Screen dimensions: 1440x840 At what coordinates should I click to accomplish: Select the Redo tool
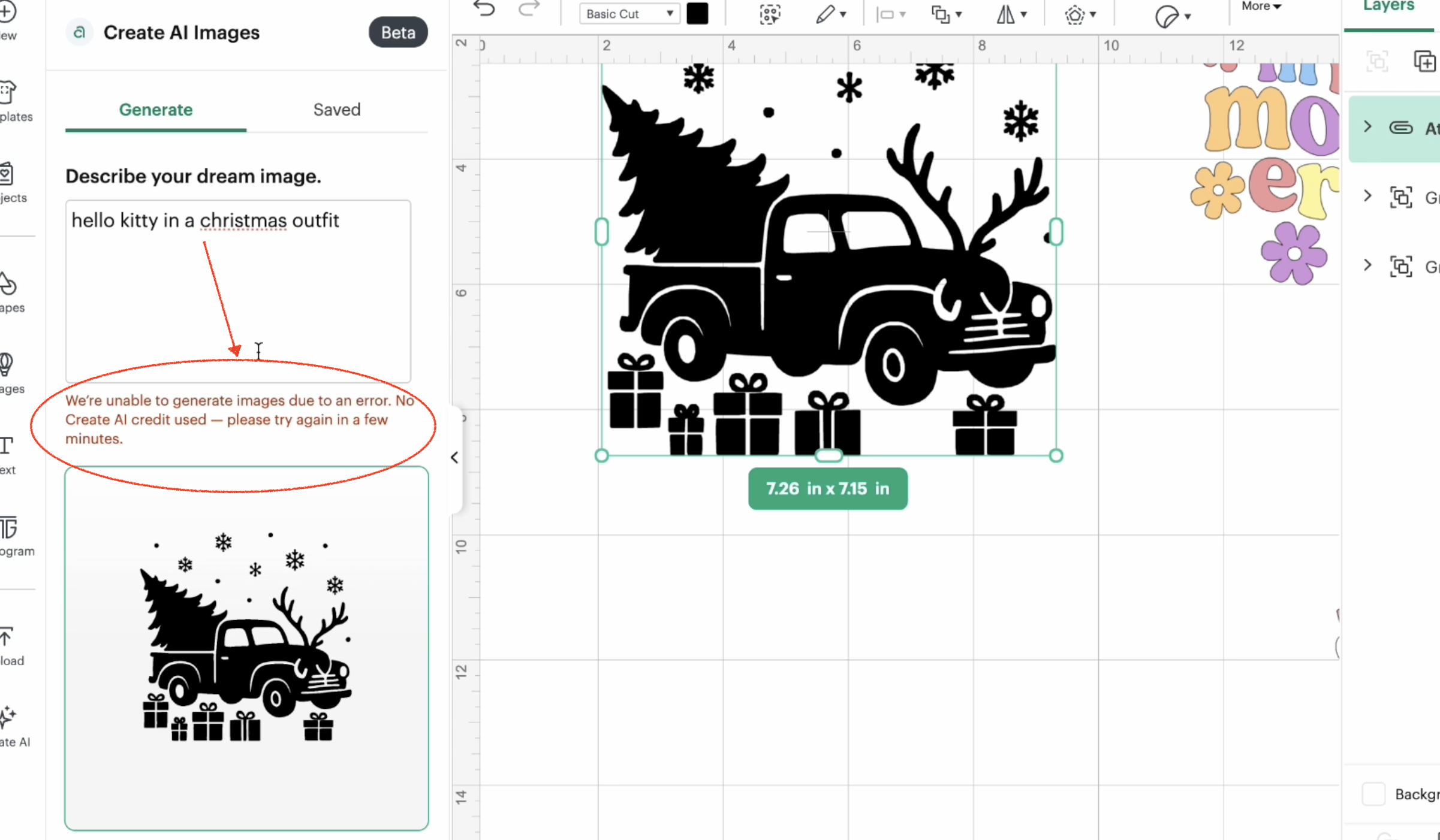pyautogui.click(x=528, y=9)
